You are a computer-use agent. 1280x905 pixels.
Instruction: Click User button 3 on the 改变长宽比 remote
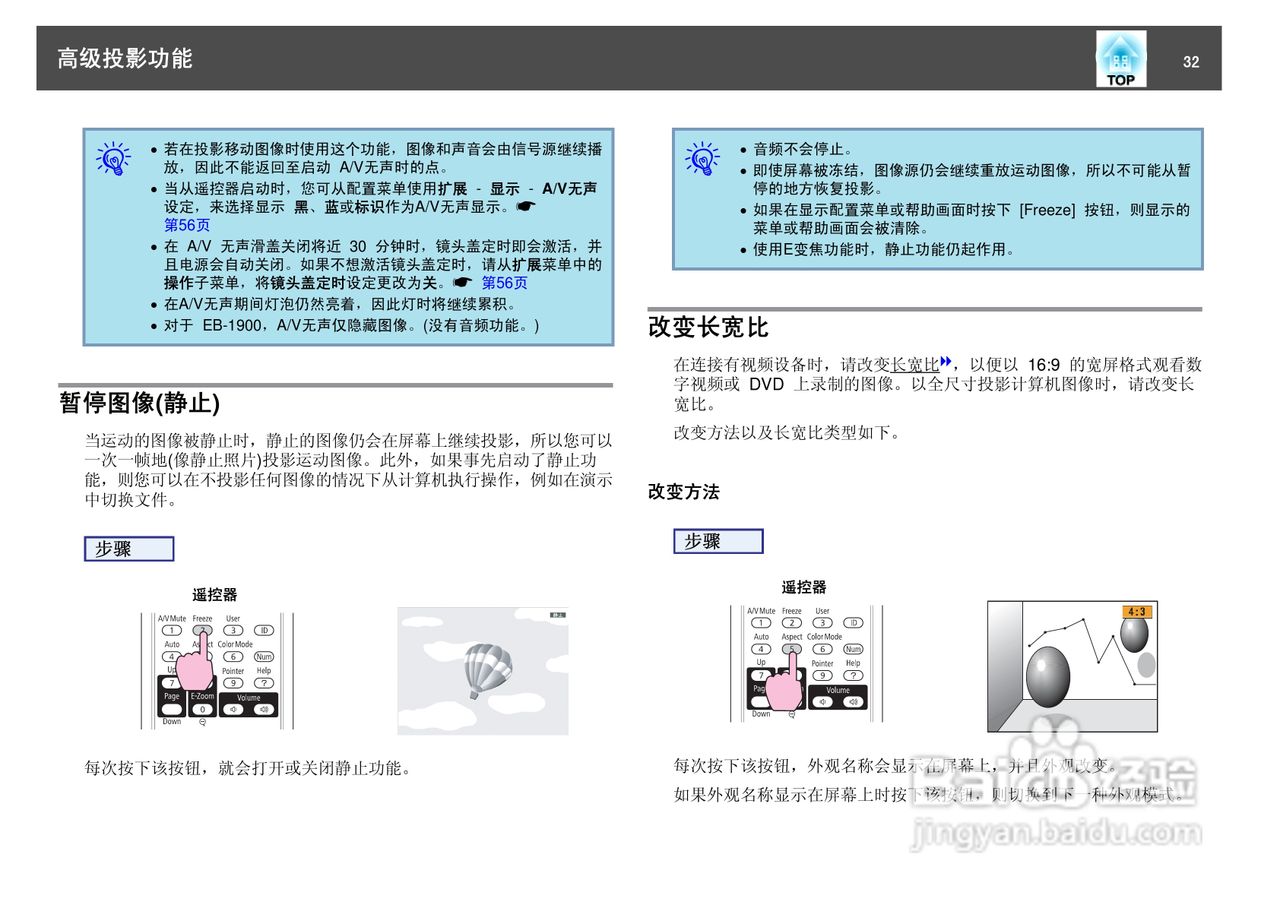click(823, 623)
